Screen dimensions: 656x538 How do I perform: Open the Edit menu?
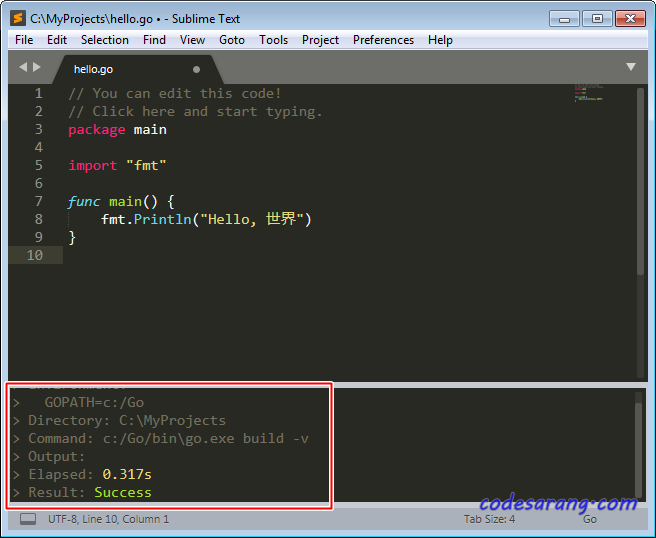click(x=57, y=40)
